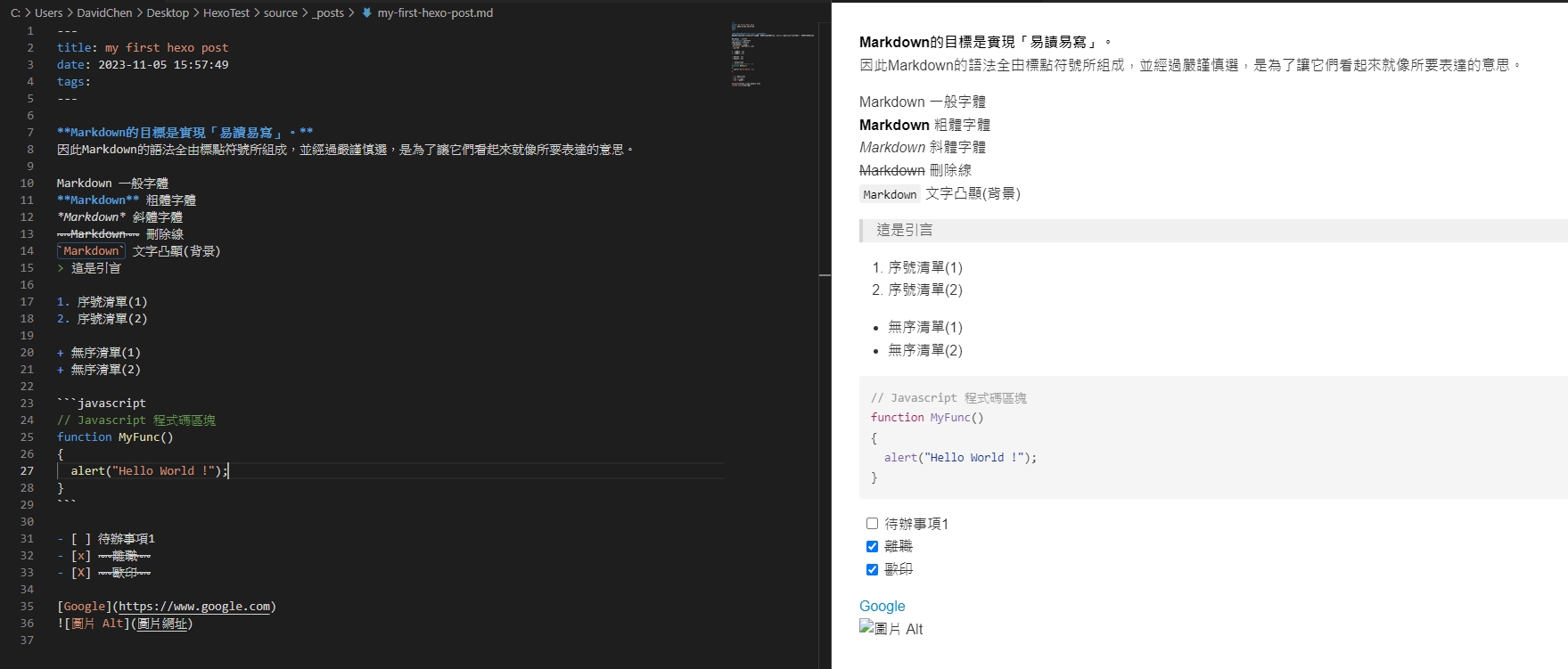Screen dimensions: 1568x669
Task: Click function MyFunc() in editor
Action: (115, 437)
